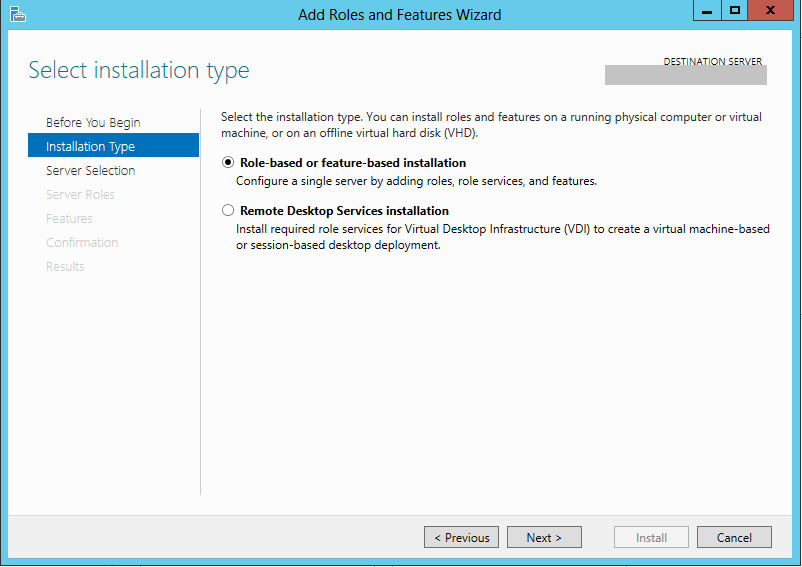Maximize the wizard window

coord(735,11)
